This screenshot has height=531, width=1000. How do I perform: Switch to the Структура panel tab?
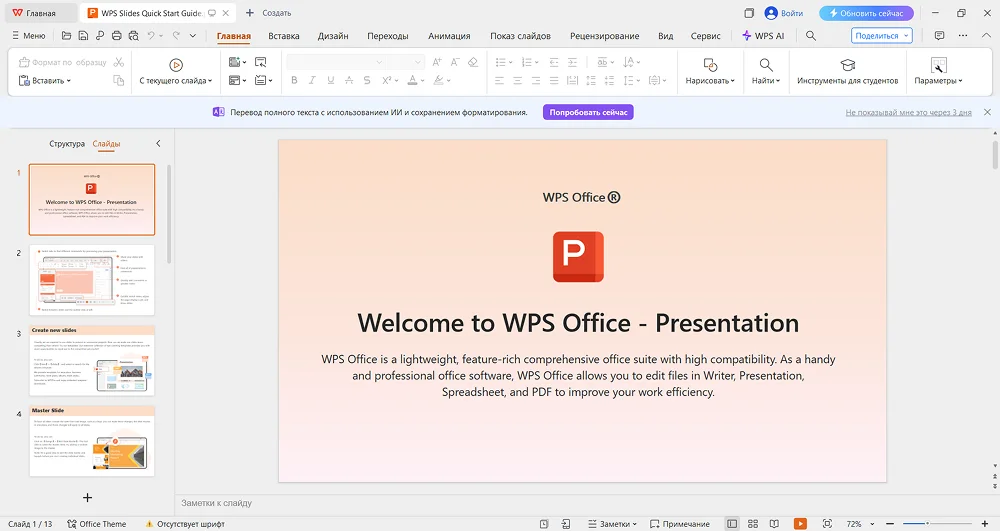[67, 143]
